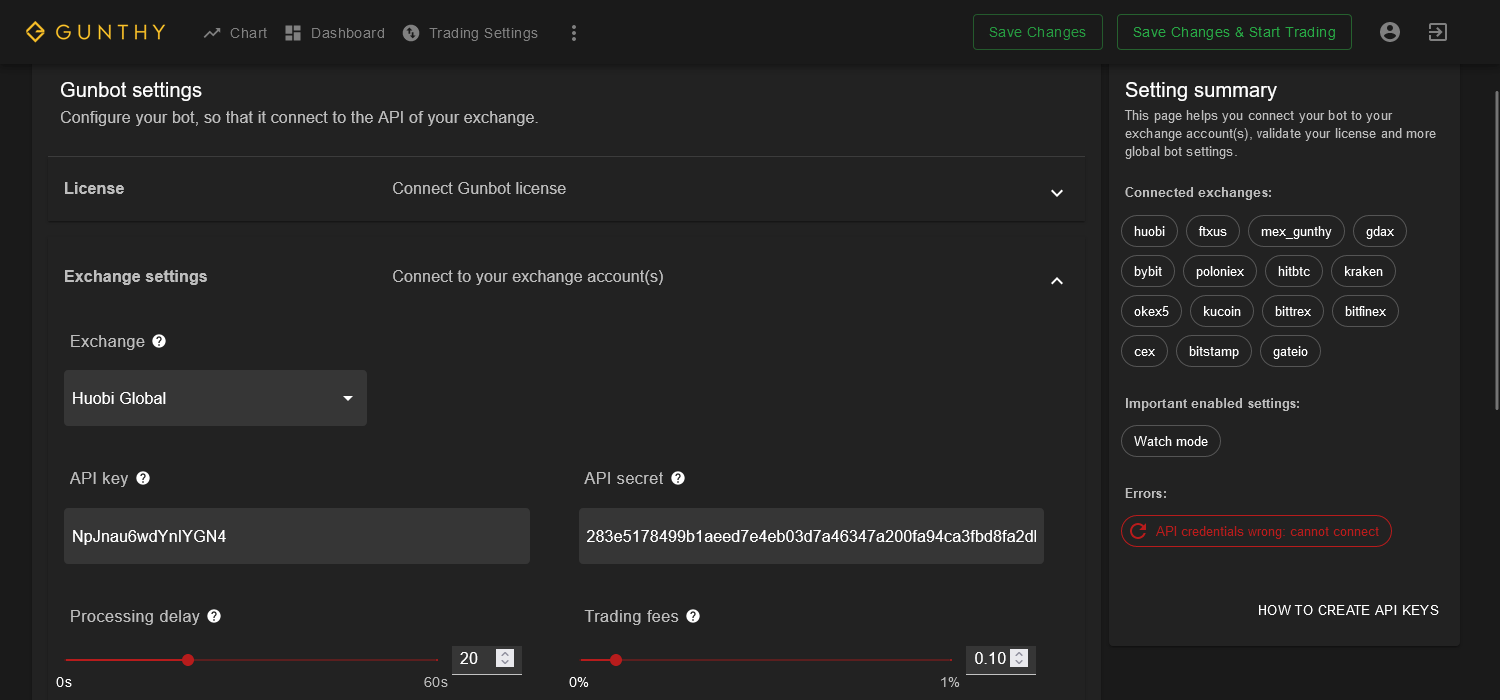Open the user account icon
This screenshot has height=700, width=1500.
point(1389,32)
